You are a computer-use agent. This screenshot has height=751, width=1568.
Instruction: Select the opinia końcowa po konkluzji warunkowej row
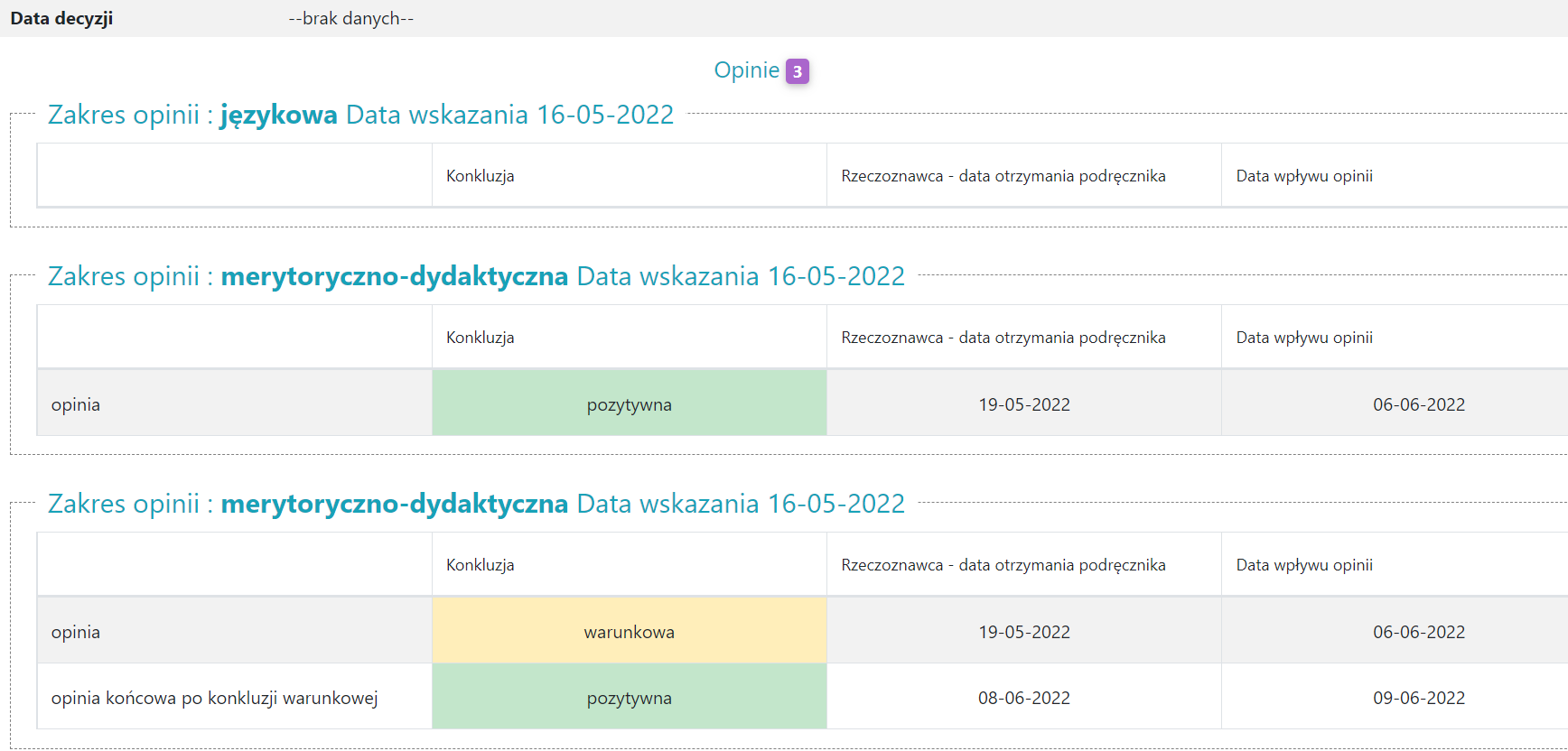pyautogui.click(x=214, y=698)
